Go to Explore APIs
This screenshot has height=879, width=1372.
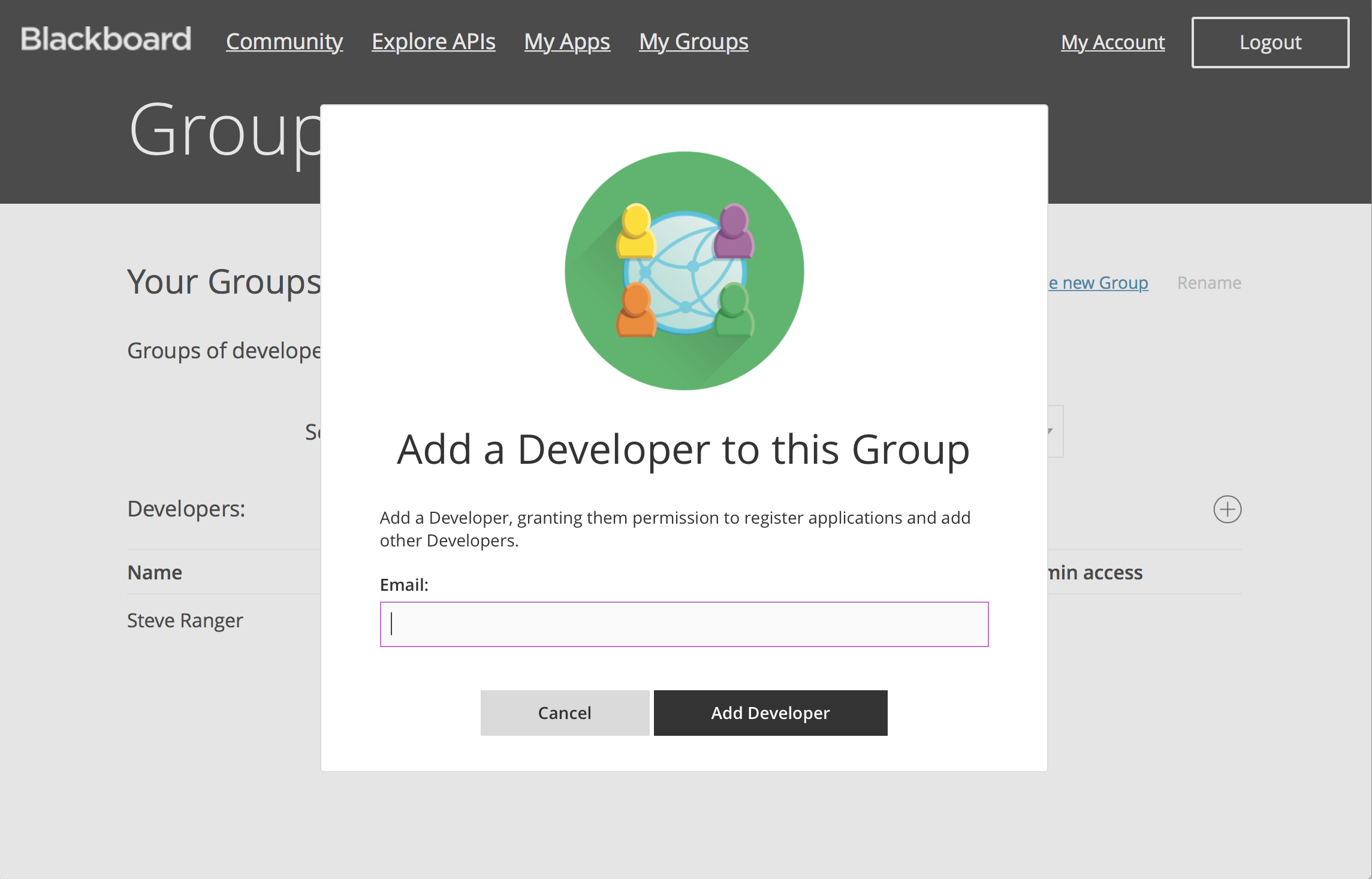tap(433, 41)
